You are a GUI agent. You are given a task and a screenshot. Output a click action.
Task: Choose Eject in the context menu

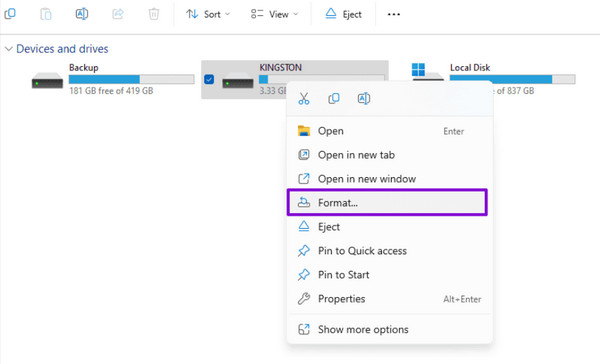(x=390, y=227)
